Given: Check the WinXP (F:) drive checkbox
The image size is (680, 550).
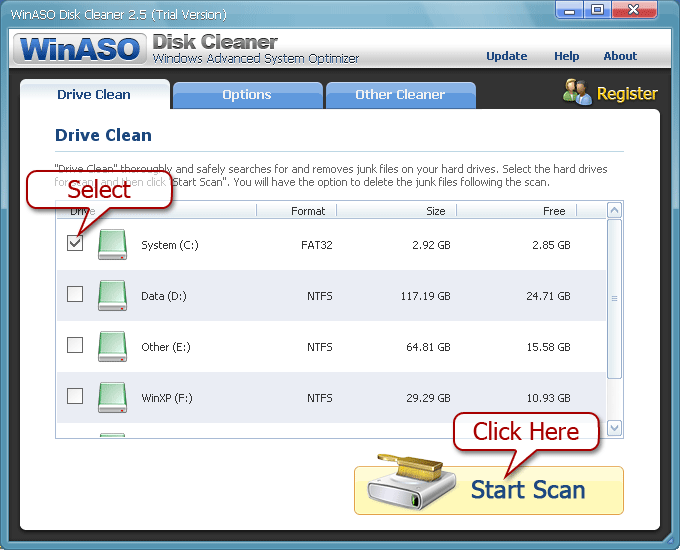Looking at the screenshot, I should pos(75,396).
